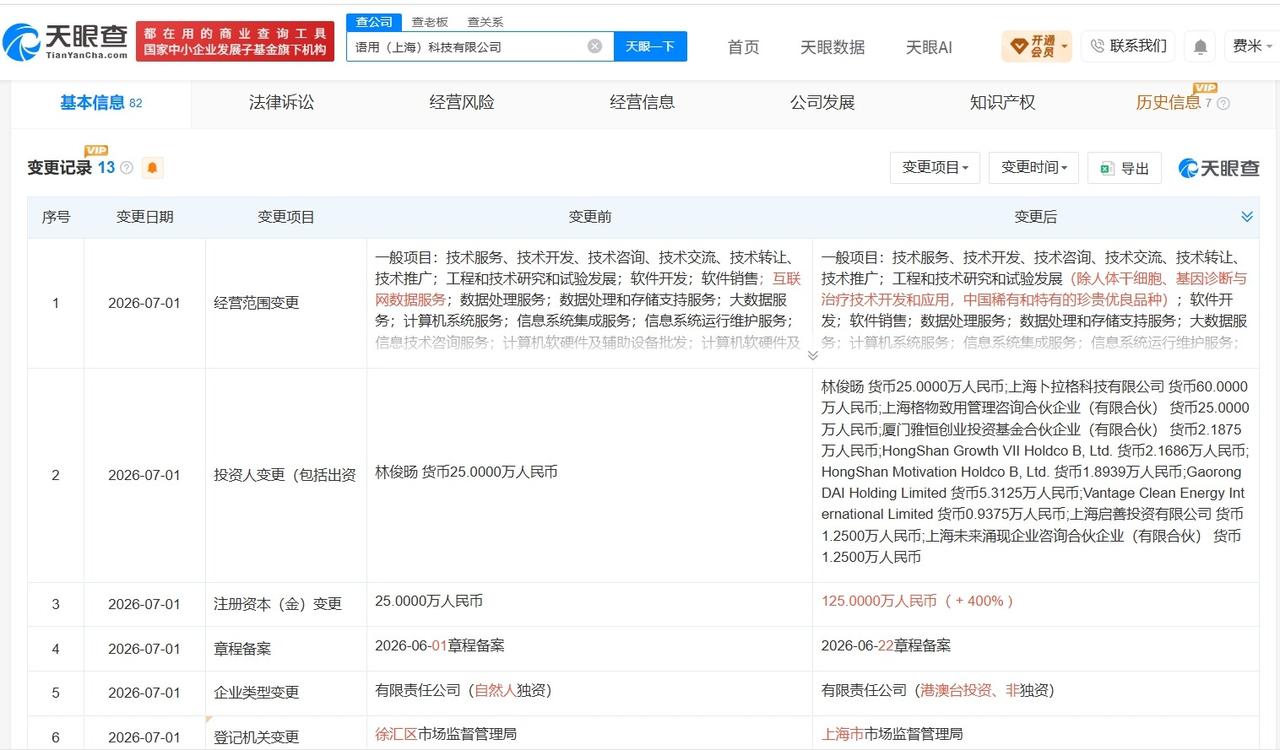The width and height of the screenshot is (1280, 750).
Task: Click the 联系我们 button
Action: pos(1128,46)
